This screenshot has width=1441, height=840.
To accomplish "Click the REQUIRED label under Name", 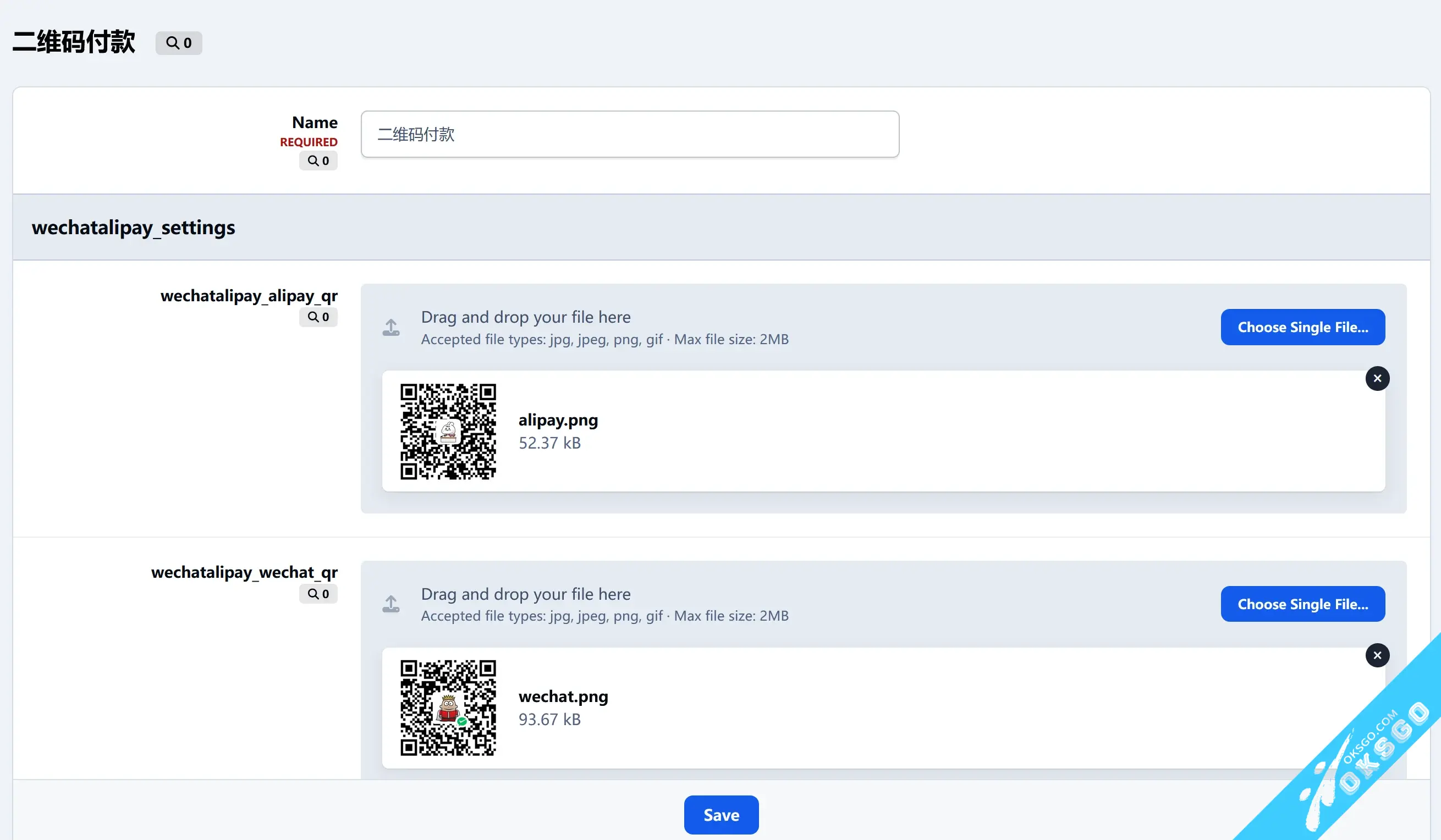I will point(308,142).
